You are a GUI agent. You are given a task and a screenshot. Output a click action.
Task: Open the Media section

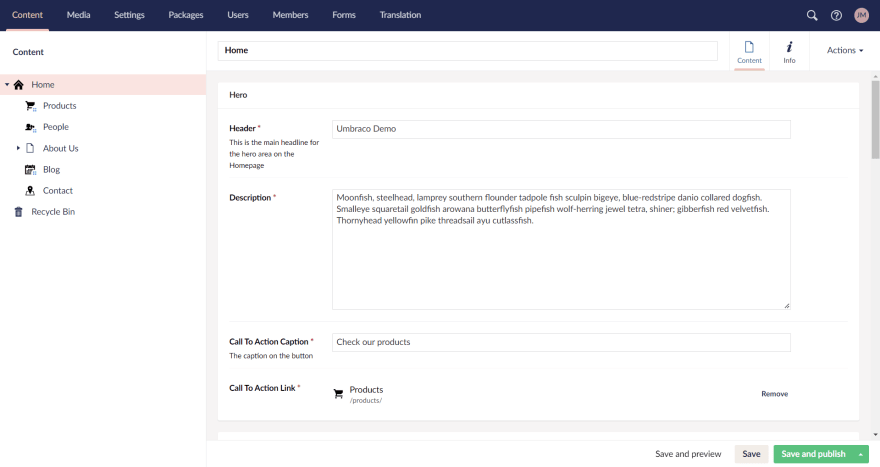pos(79,15)
